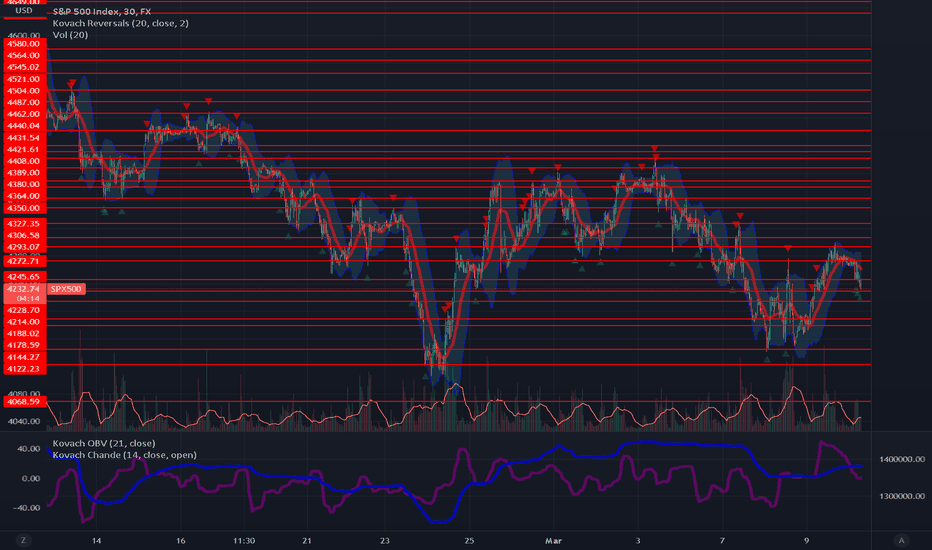The height and width of the screenshot is (550, 932).
Task: Click the 4214.00 price level label
Action: click(24, 322)
